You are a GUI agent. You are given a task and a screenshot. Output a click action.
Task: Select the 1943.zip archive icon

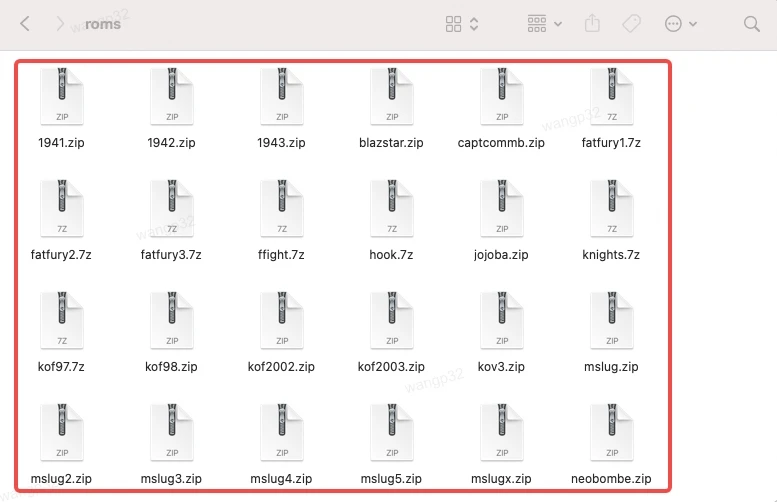(282, 96)
